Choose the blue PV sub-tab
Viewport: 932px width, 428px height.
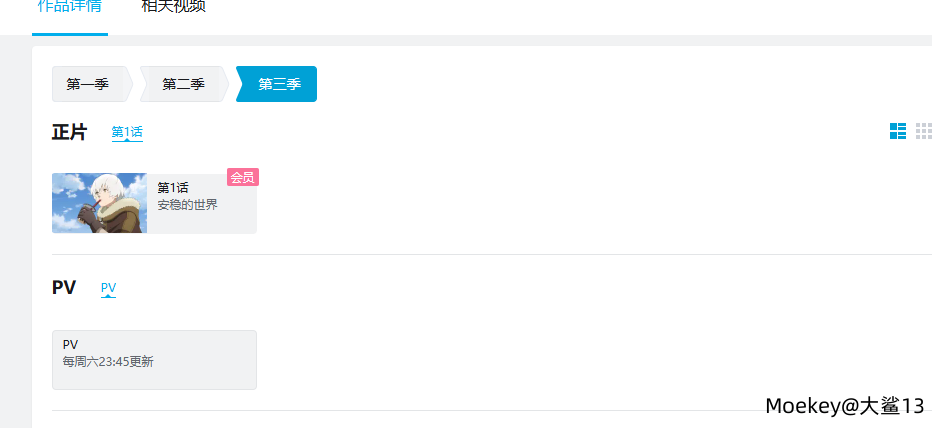pyautogui.click(x=108, y=287)
